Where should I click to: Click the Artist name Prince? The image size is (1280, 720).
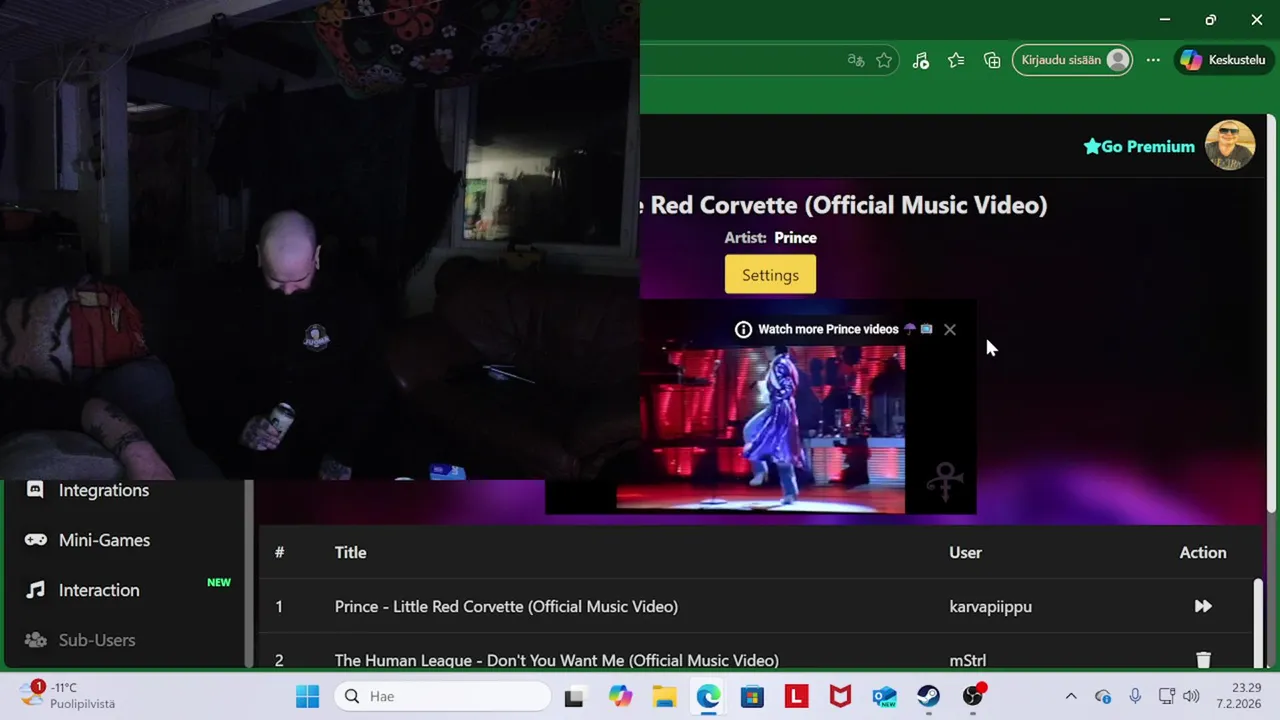click(795, 238)
